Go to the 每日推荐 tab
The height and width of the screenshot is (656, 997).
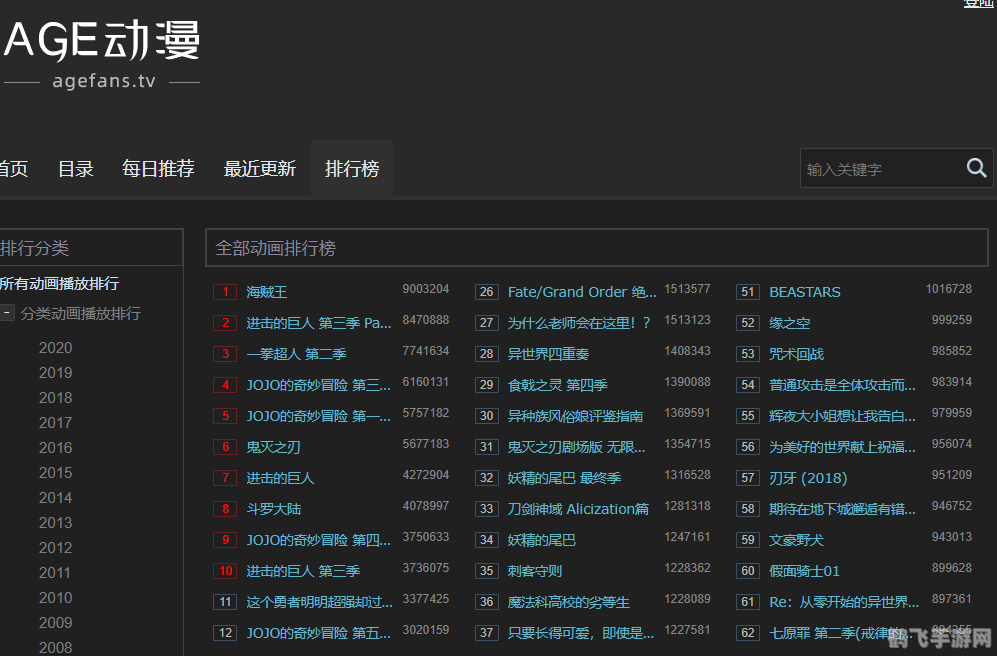tap(158, 169)
